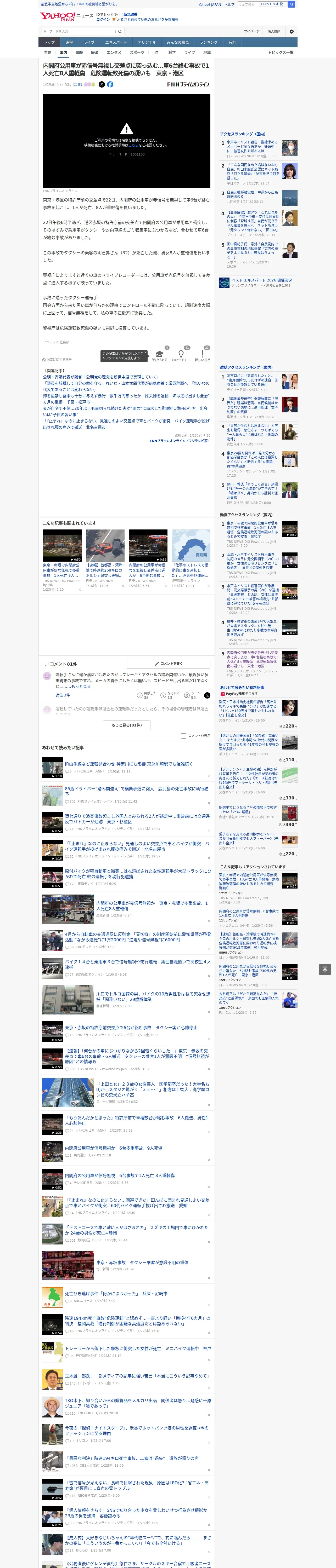Click the first commenter's avatar icon
336x1568 pixels.
pos(47,676)
